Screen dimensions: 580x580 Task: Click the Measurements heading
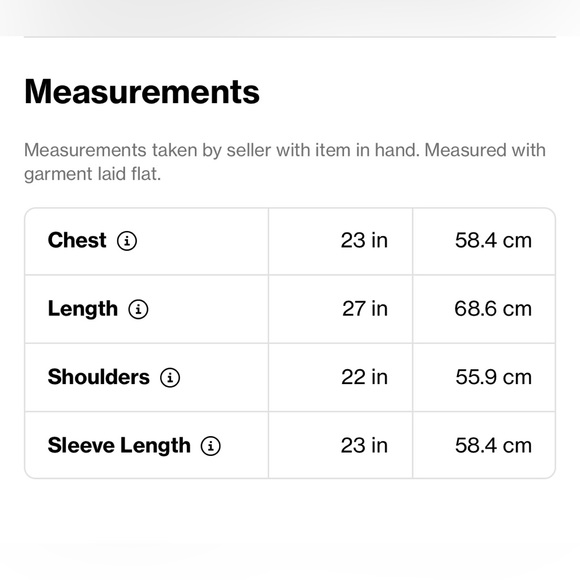(142, 92)
